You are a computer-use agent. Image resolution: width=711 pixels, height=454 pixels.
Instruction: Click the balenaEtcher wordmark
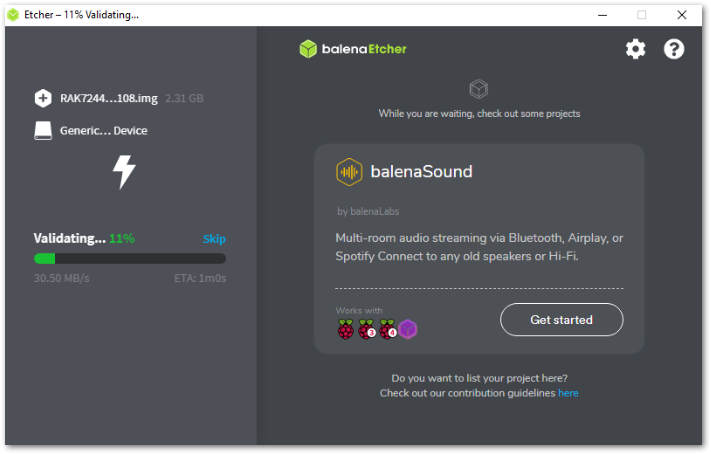click(364, 49)
